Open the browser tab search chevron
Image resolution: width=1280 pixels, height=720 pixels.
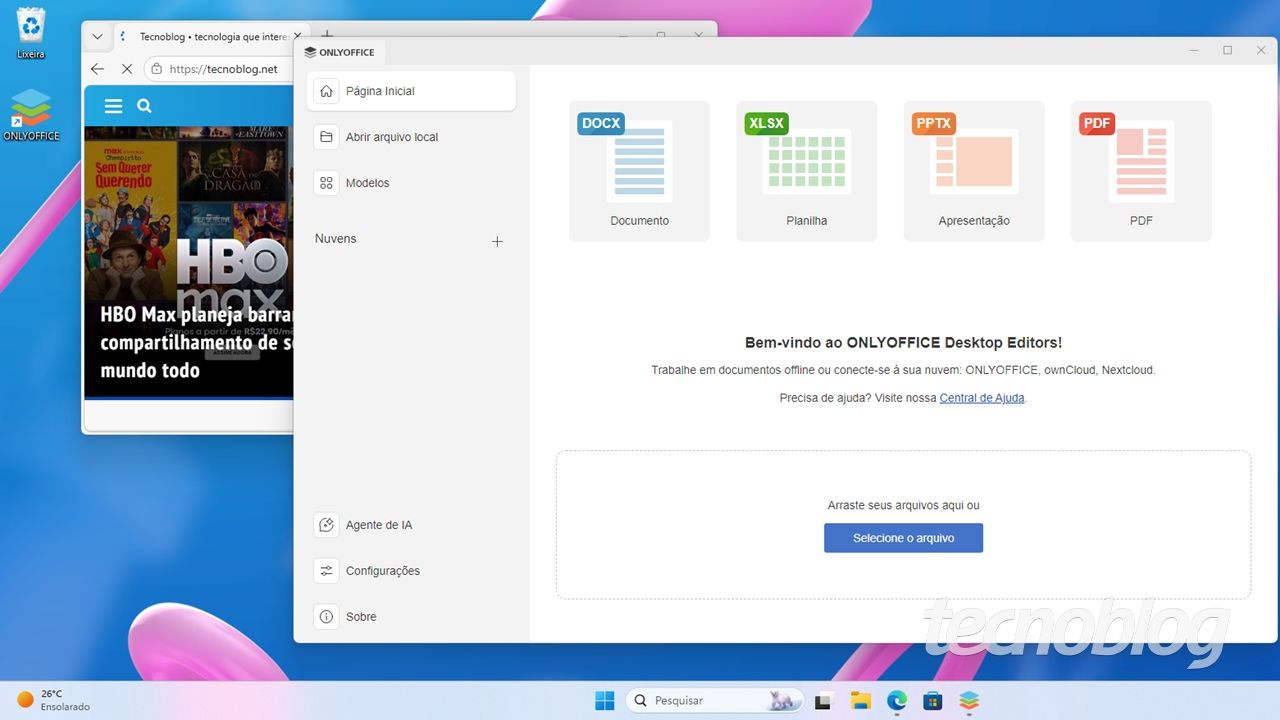pos(97,36)
